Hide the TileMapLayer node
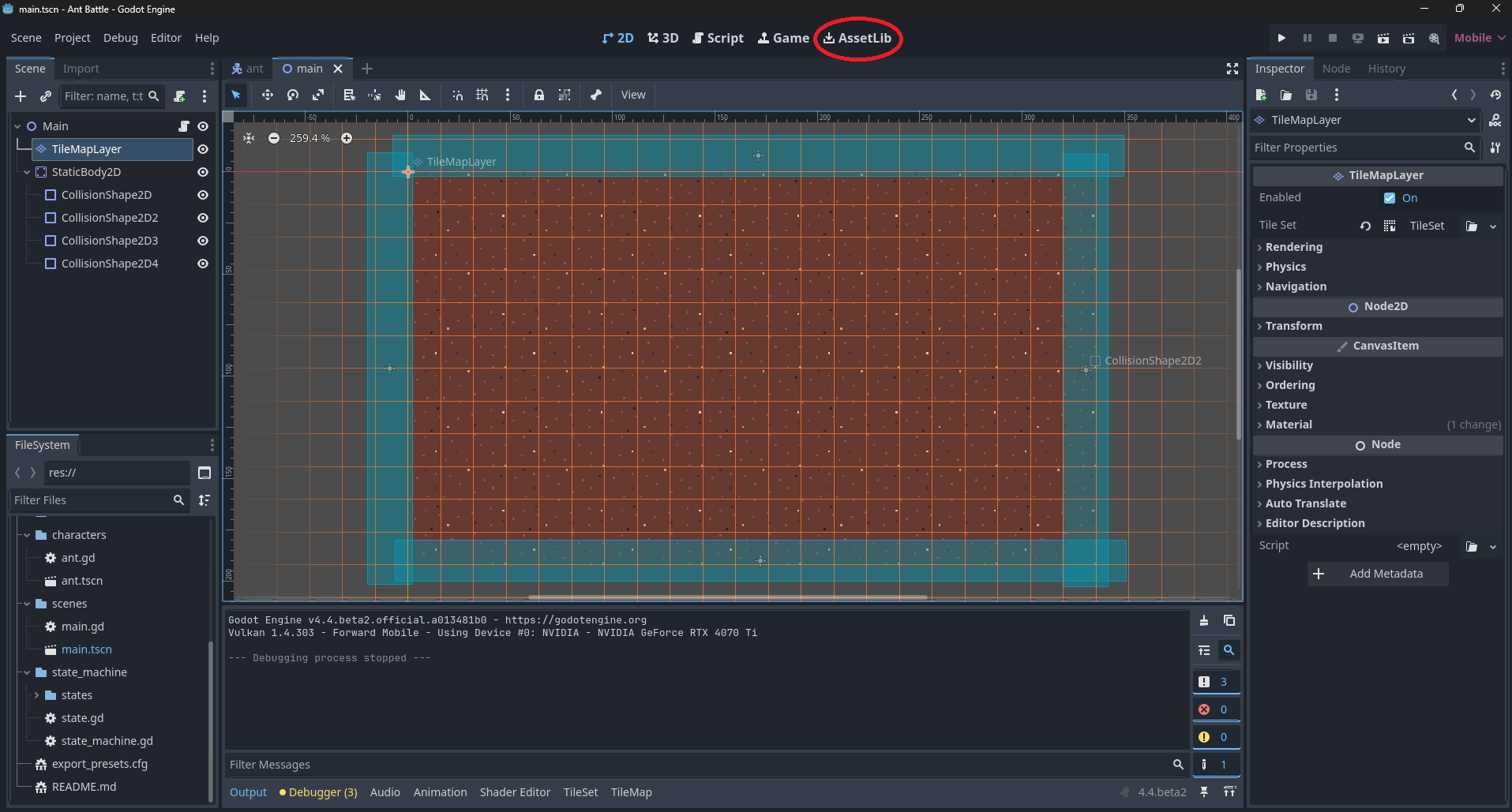Image resolution: width=1512 pixels, height=812 pixels. 203,149
